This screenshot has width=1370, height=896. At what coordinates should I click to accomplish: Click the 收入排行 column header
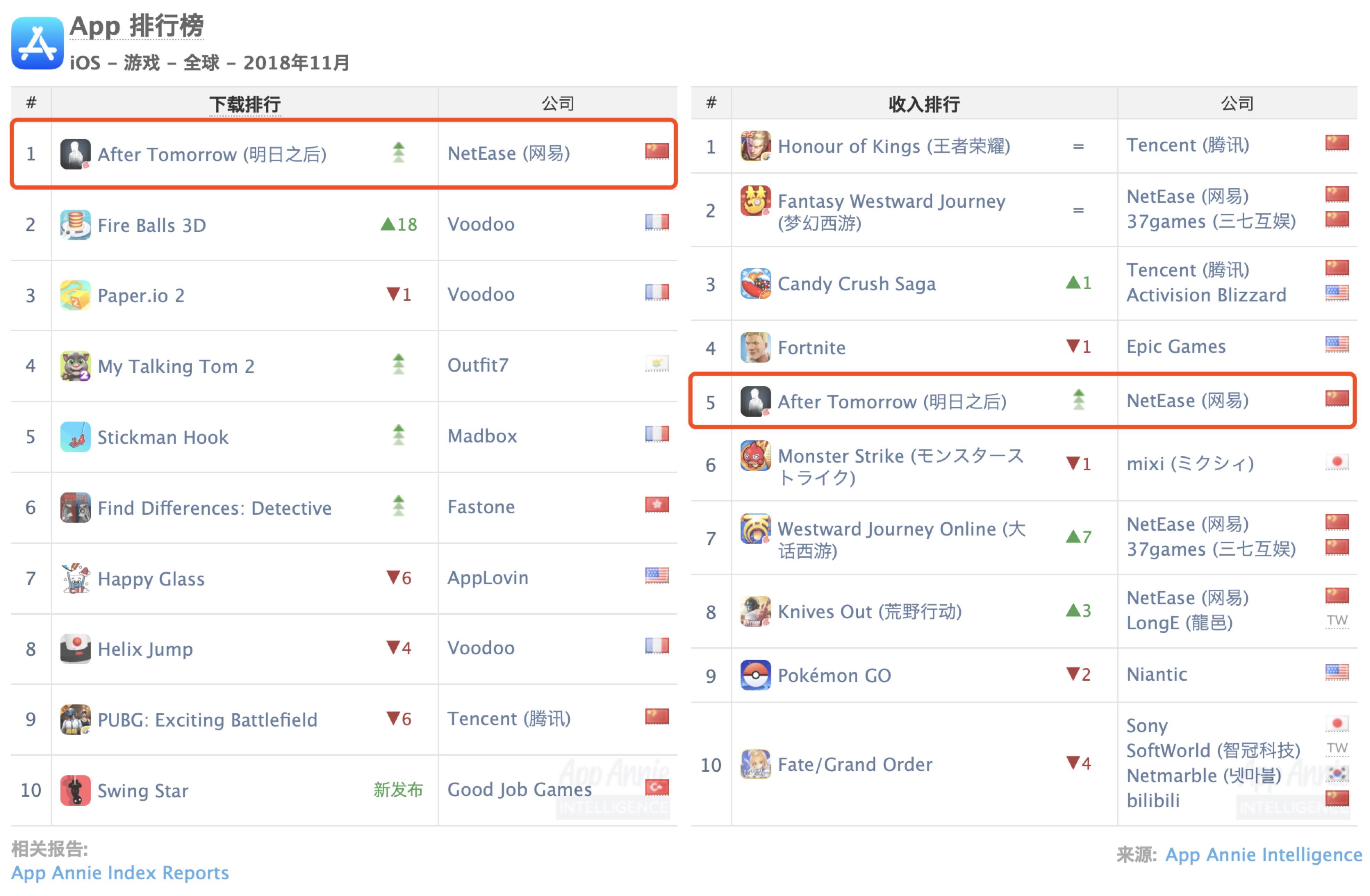click(924, 104)
